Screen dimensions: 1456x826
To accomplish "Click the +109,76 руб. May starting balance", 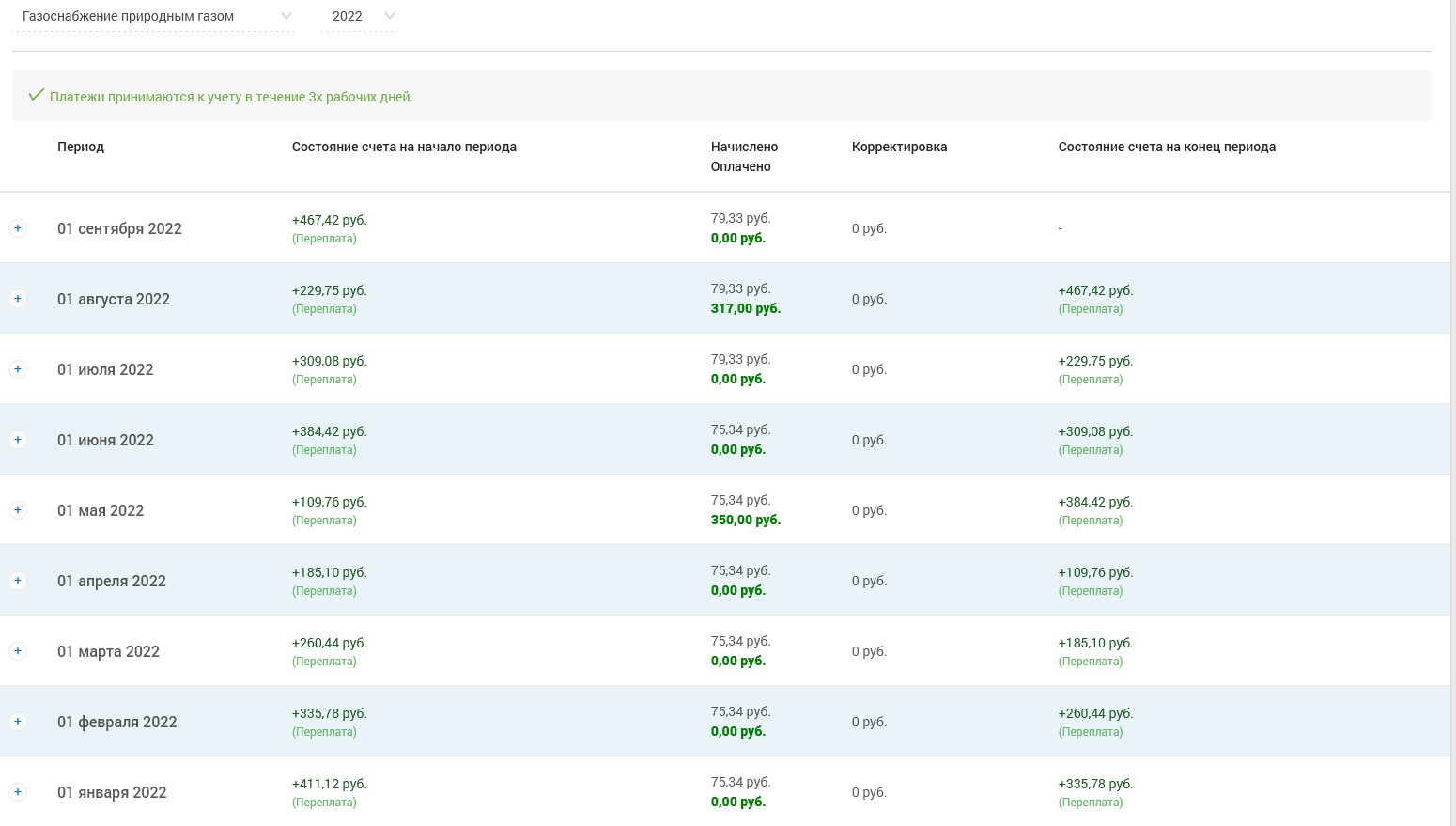I will click(x=330, y=502).
